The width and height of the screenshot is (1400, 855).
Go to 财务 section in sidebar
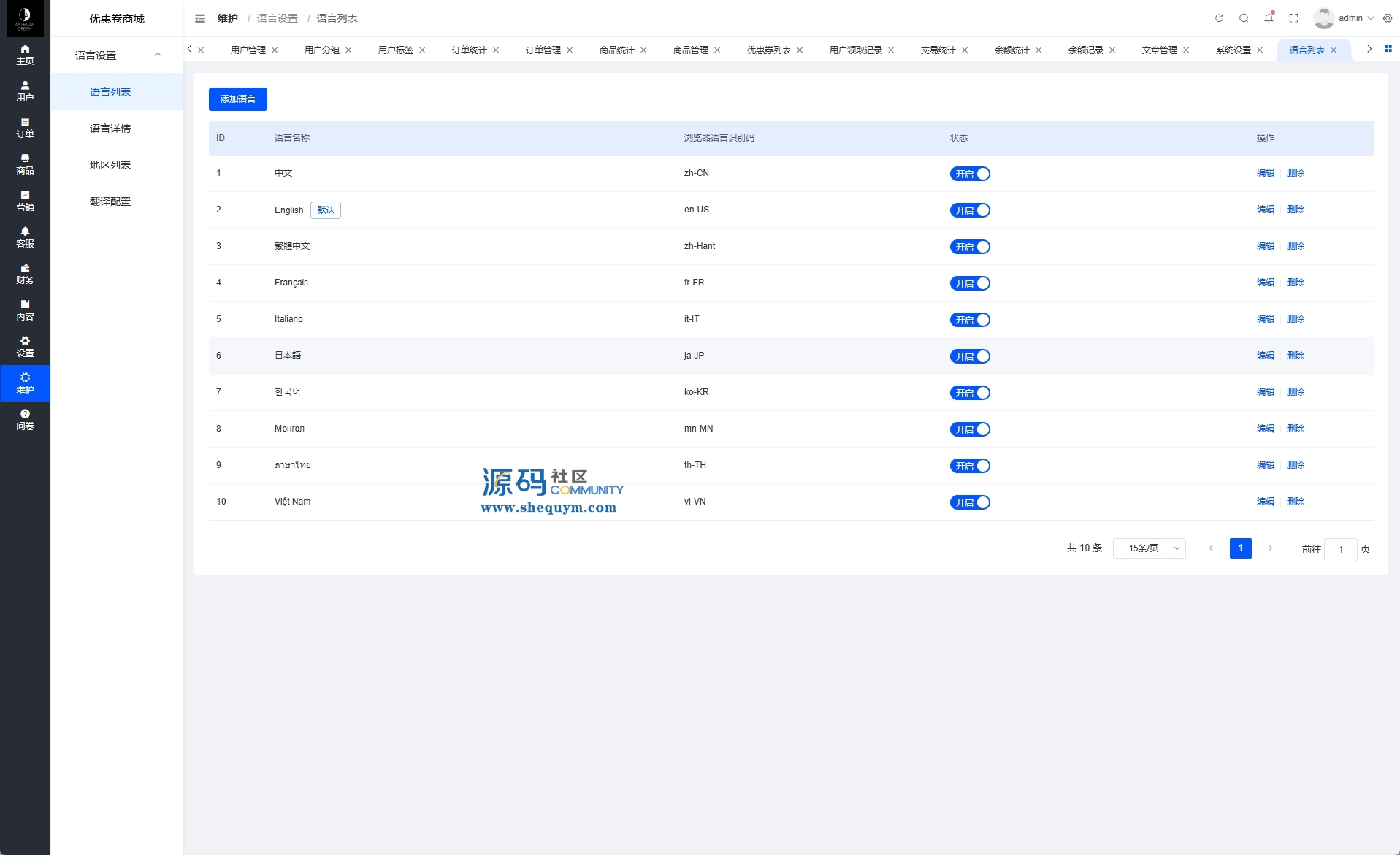click(25, 274)
